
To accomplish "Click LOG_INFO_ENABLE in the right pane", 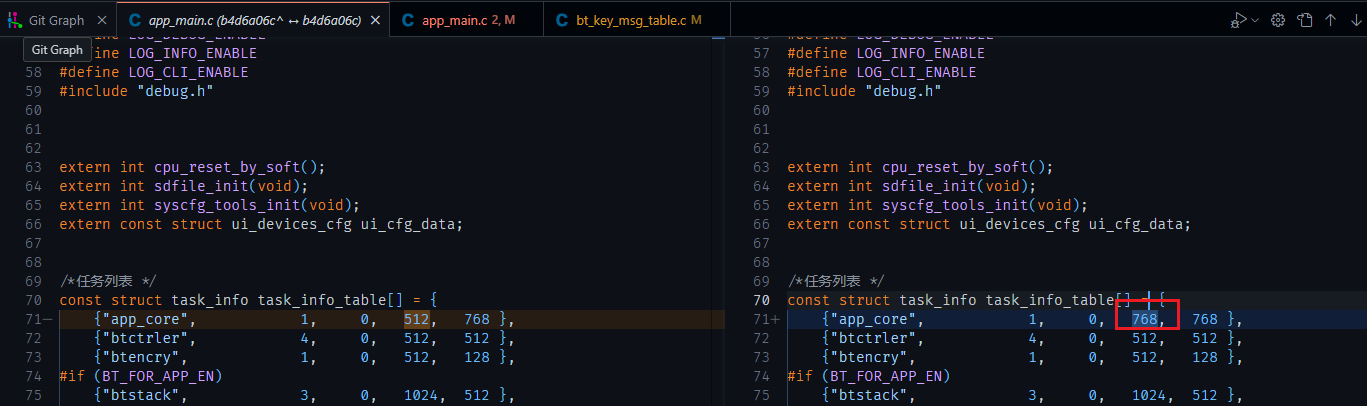I will click(920, 54).
